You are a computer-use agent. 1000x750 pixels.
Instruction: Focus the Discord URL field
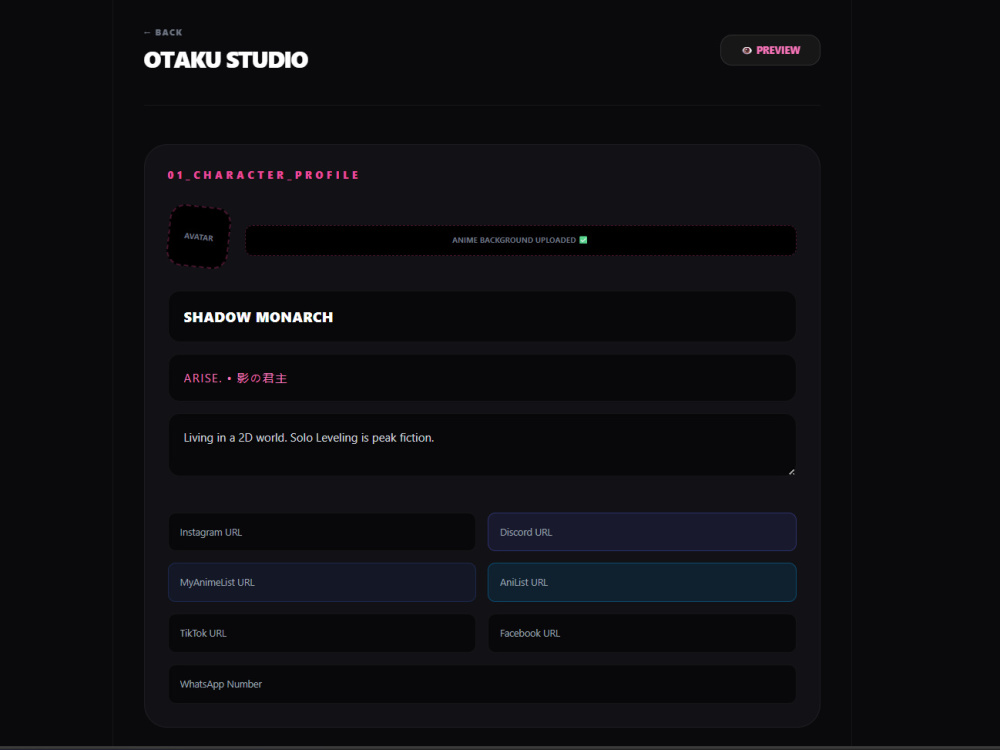pyautogui.click(x=642, y=532)
